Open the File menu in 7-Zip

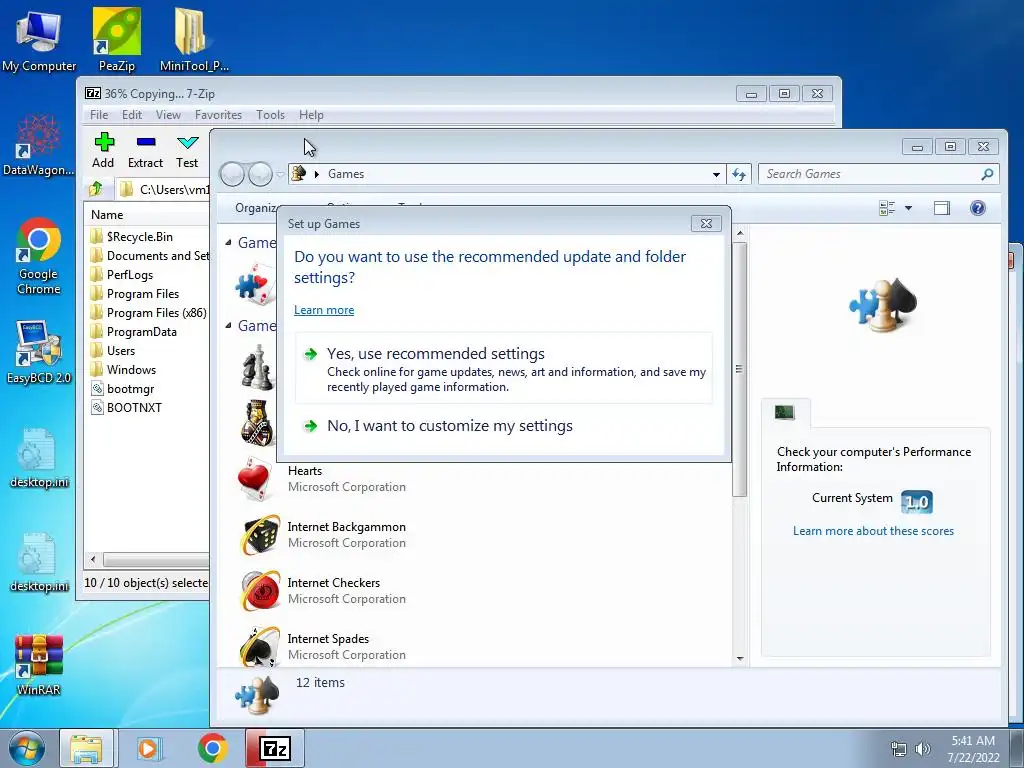tap(99, 115)
